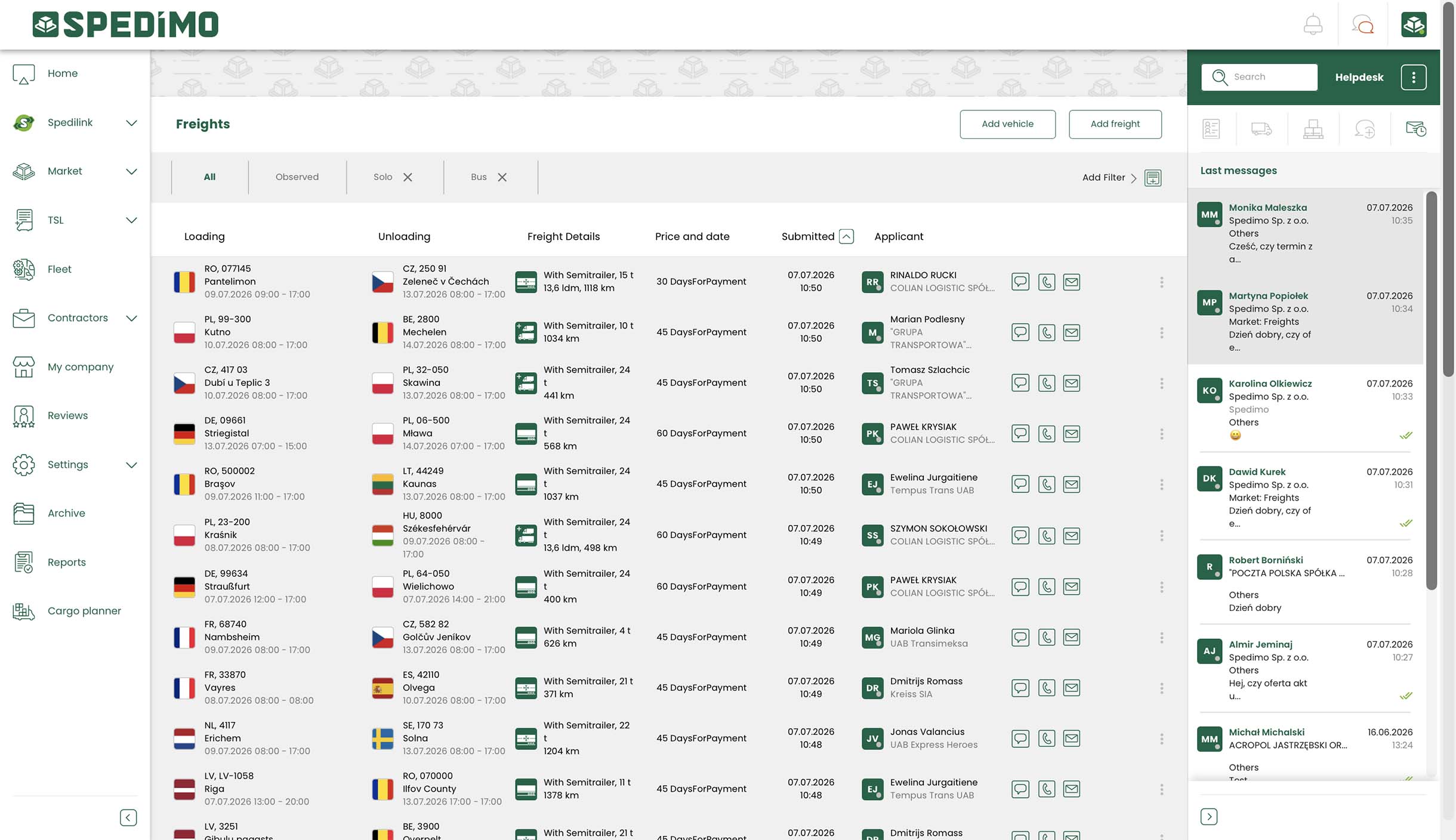1456x840 pixels.
Task: Open the contacts list icon in chat panel
Action: 1211,129
